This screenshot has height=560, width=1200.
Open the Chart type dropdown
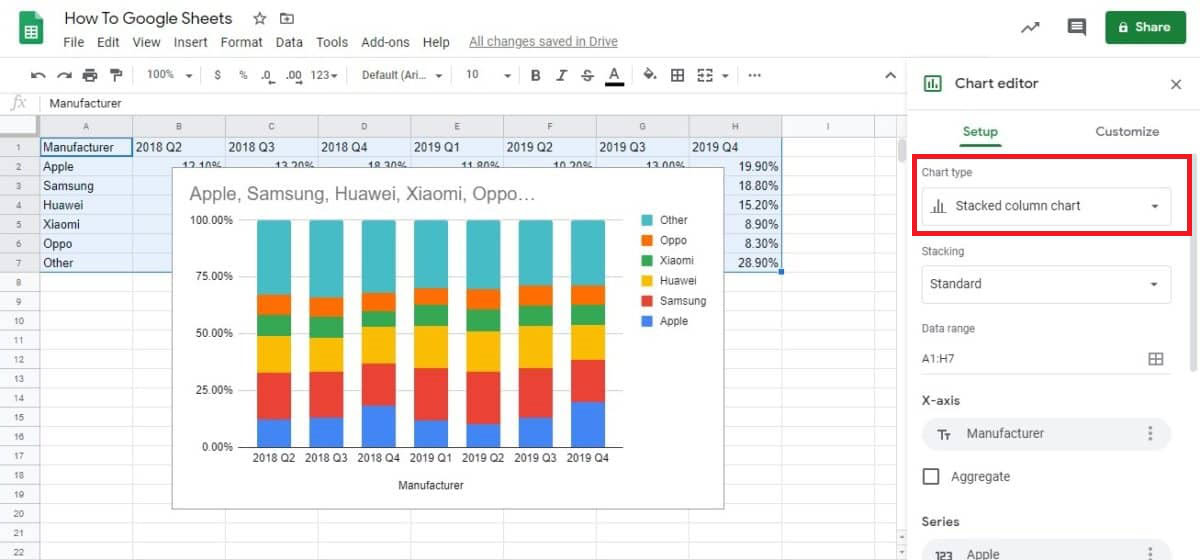click(1045, 206)
